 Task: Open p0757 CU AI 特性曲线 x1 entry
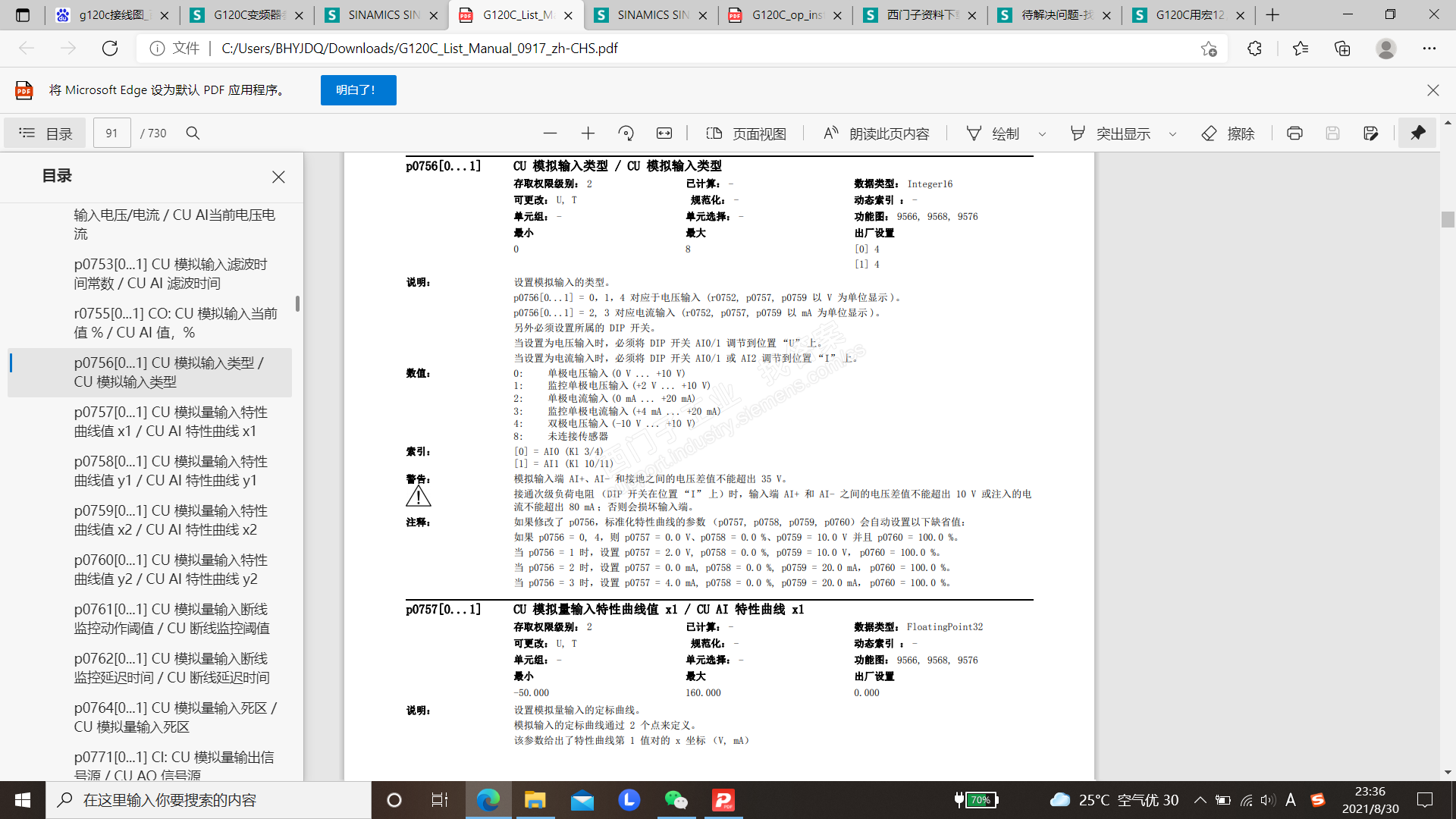(171, 422)
